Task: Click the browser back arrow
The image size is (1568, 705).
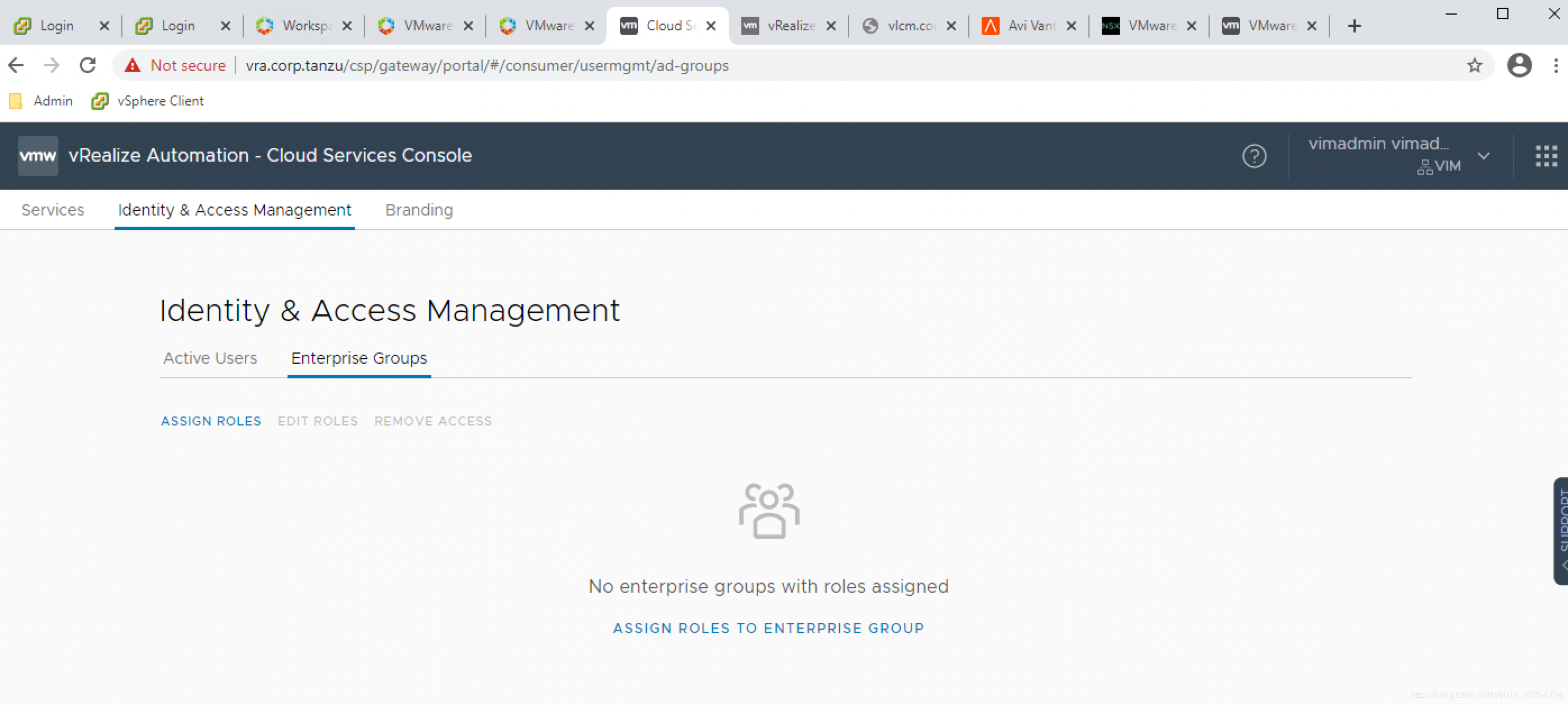Action: (16, 65)
